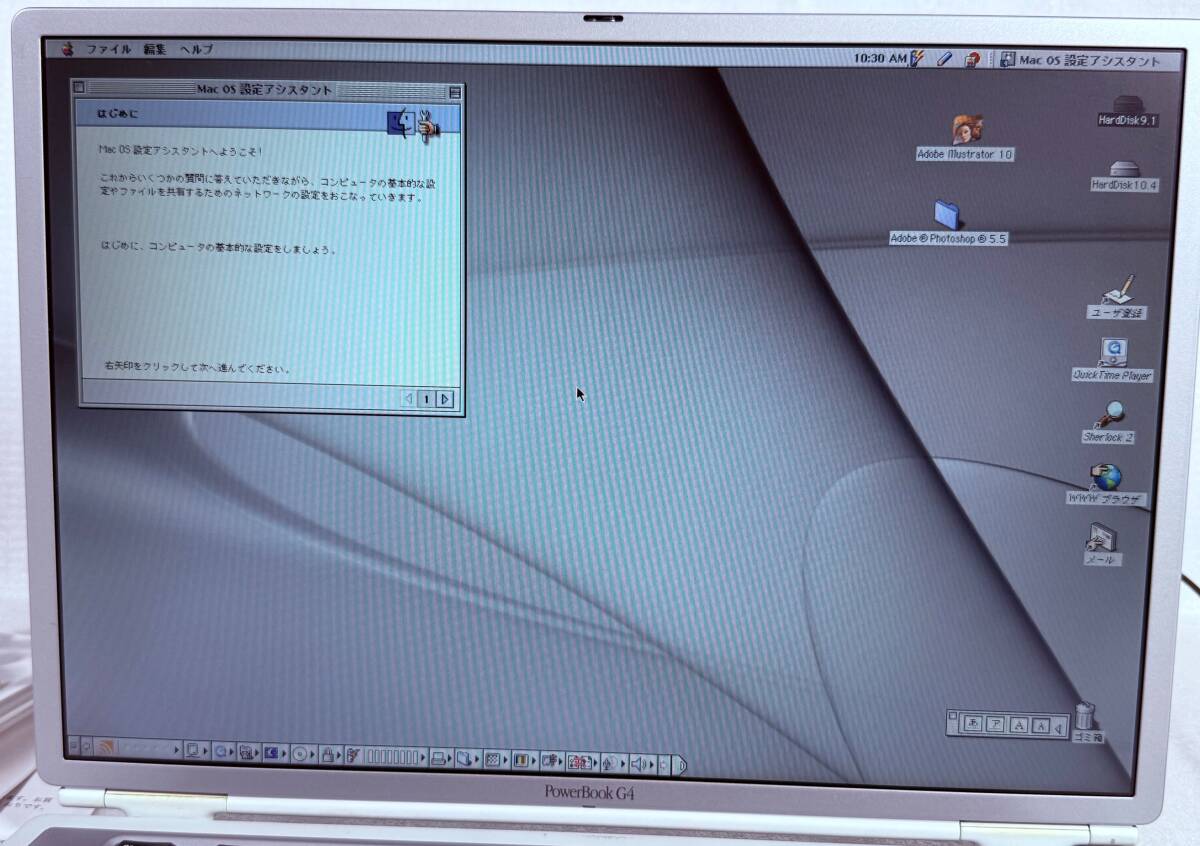Collapse the Control Strip using its end tab

(681, 766)
